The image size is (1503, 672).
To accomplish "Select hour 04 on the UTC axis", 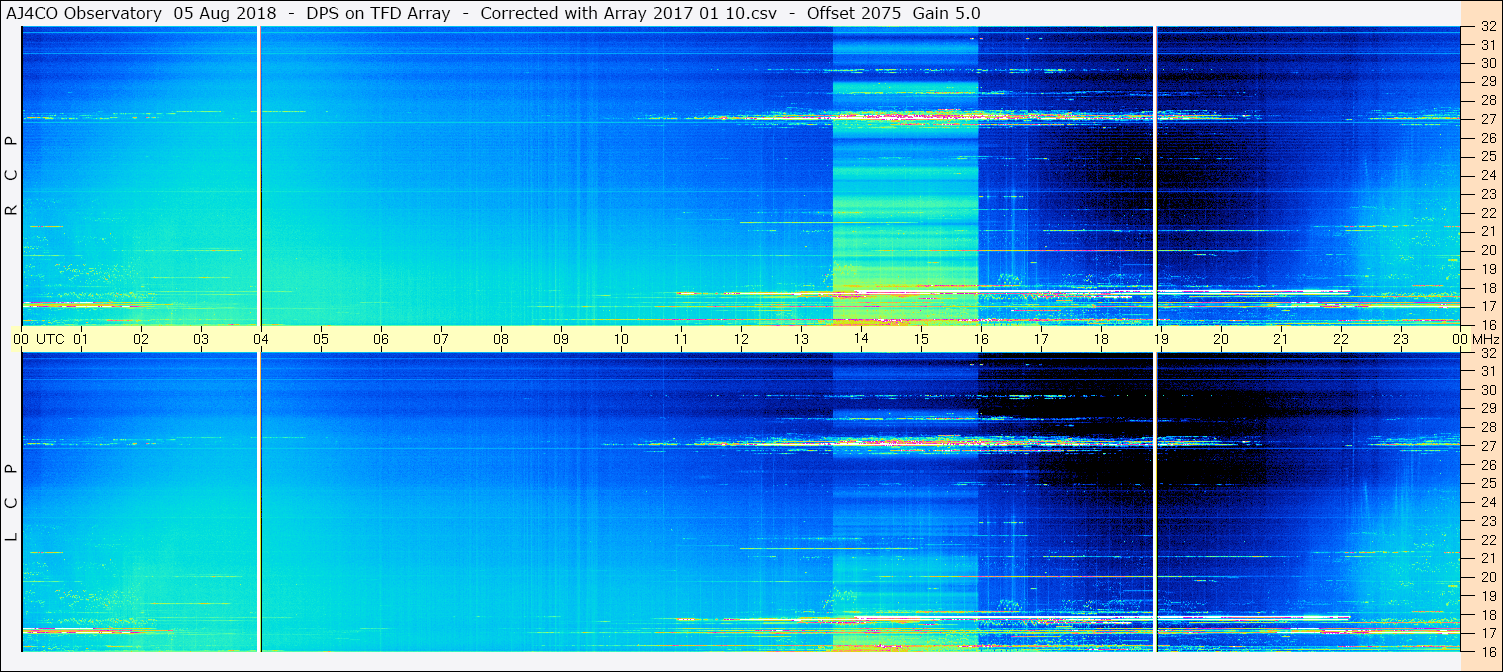I will click(x=261, y=339).
